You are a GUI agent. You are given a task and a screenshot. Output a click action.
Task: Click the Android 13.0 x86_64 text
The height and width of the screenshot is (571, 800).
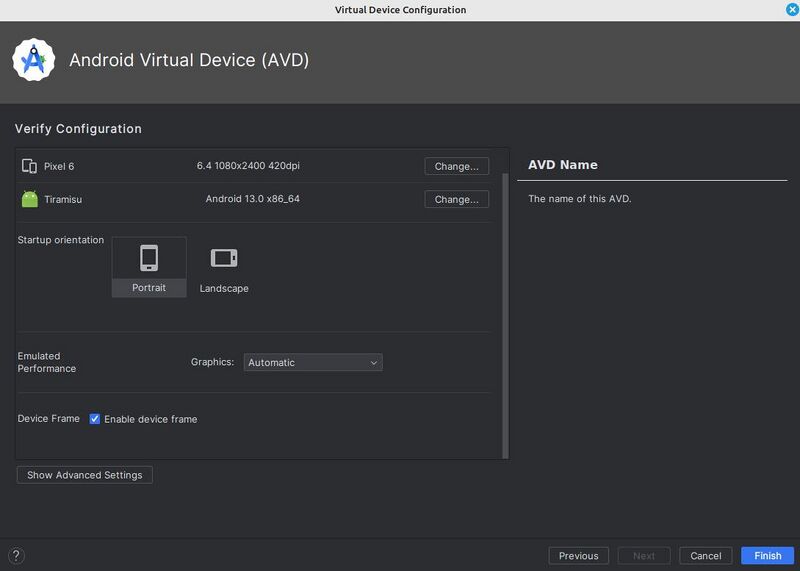[253, 199]
